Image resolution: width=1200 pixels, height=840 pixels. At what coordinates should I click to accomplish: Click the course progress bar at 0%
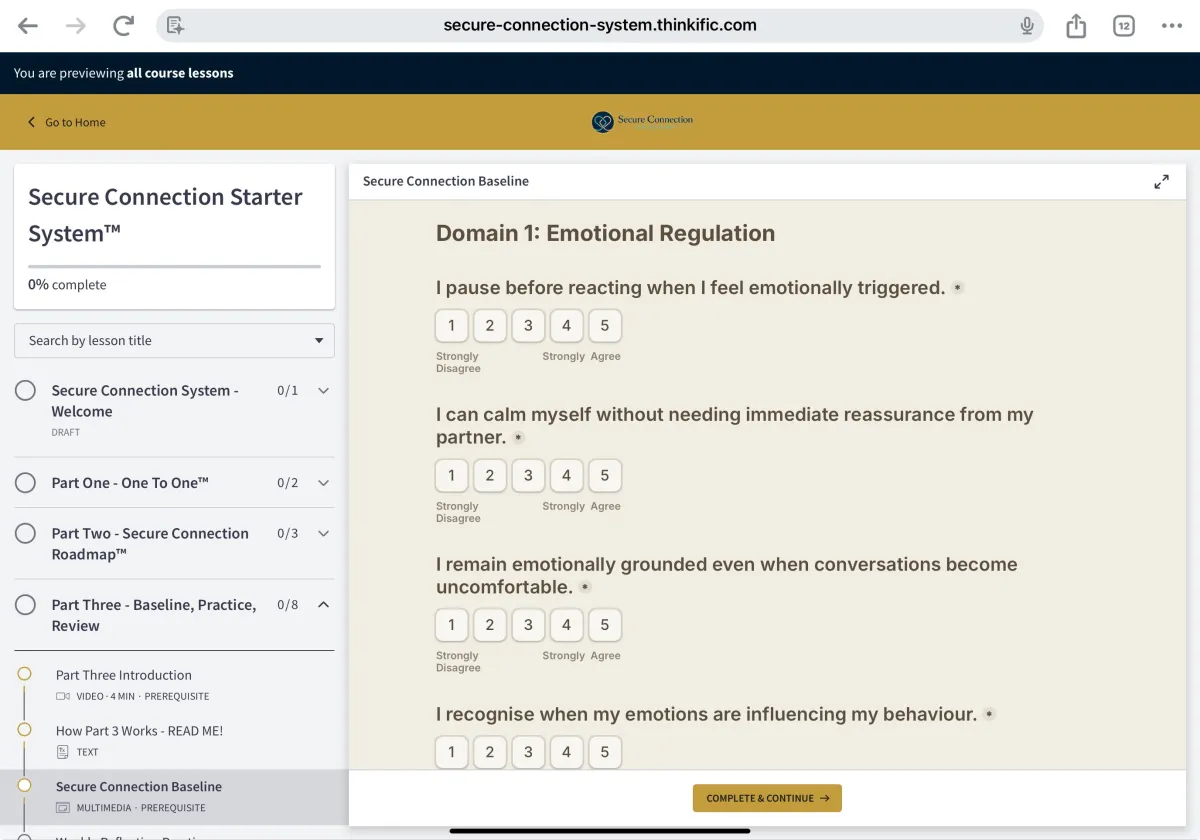coord(174,266)
